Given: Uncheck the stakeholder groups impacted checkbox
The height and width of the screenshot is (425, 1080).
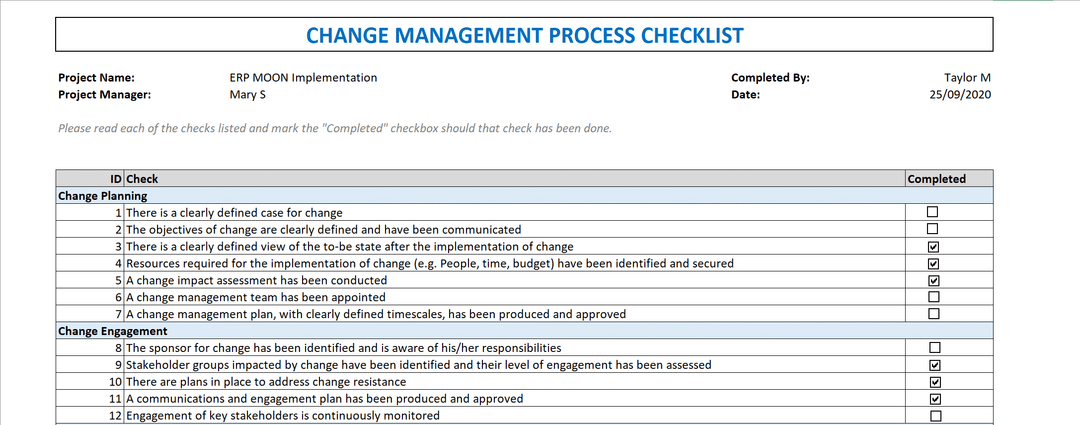Looking at the screenshot, I should [933, 365].
